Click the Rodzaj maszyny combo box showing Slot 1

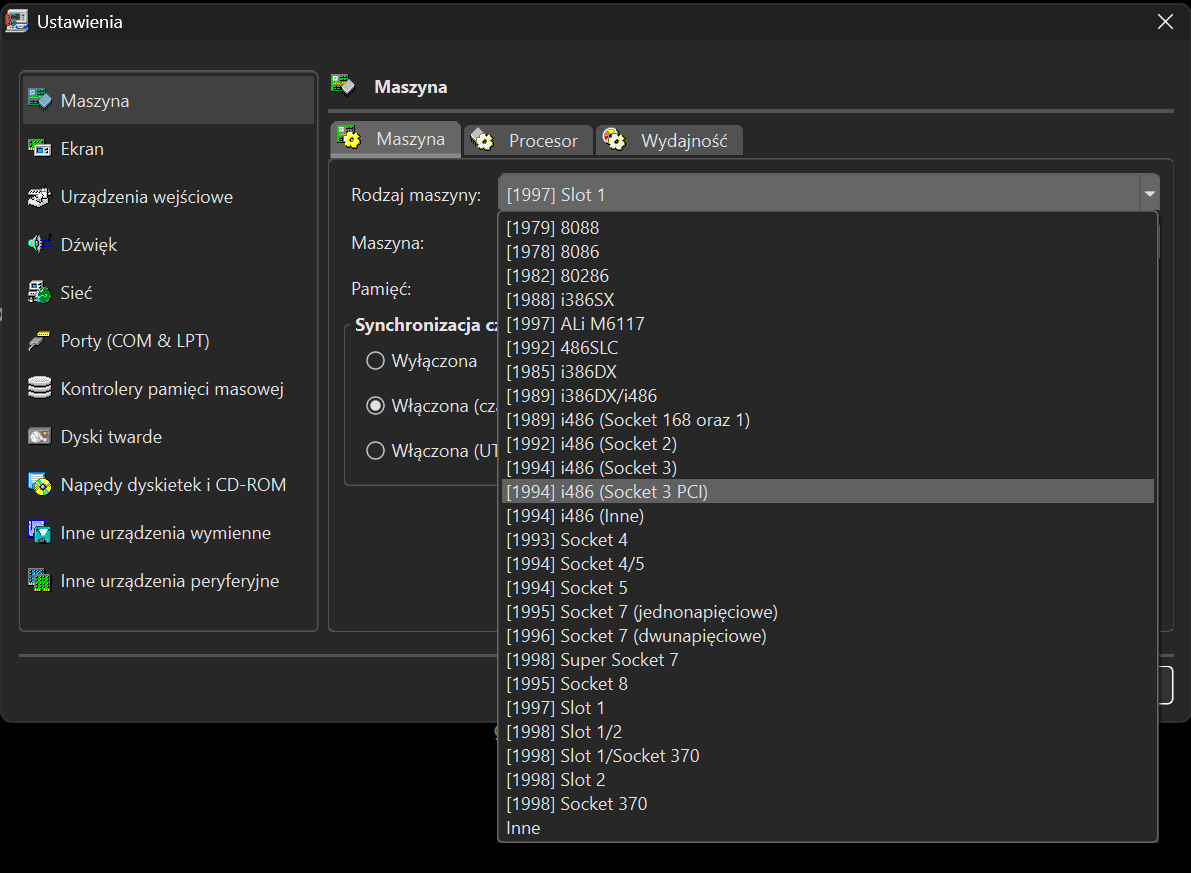tap(829, 194)
